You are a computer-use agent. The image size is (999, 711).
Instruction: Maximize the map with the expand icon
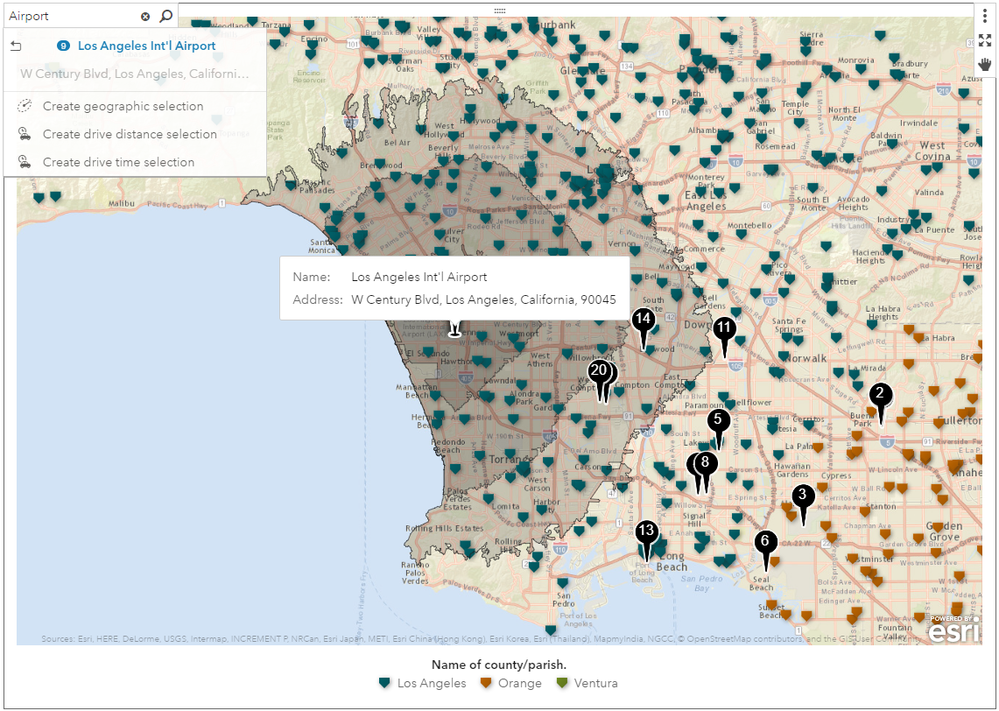[x=985, y=40]
